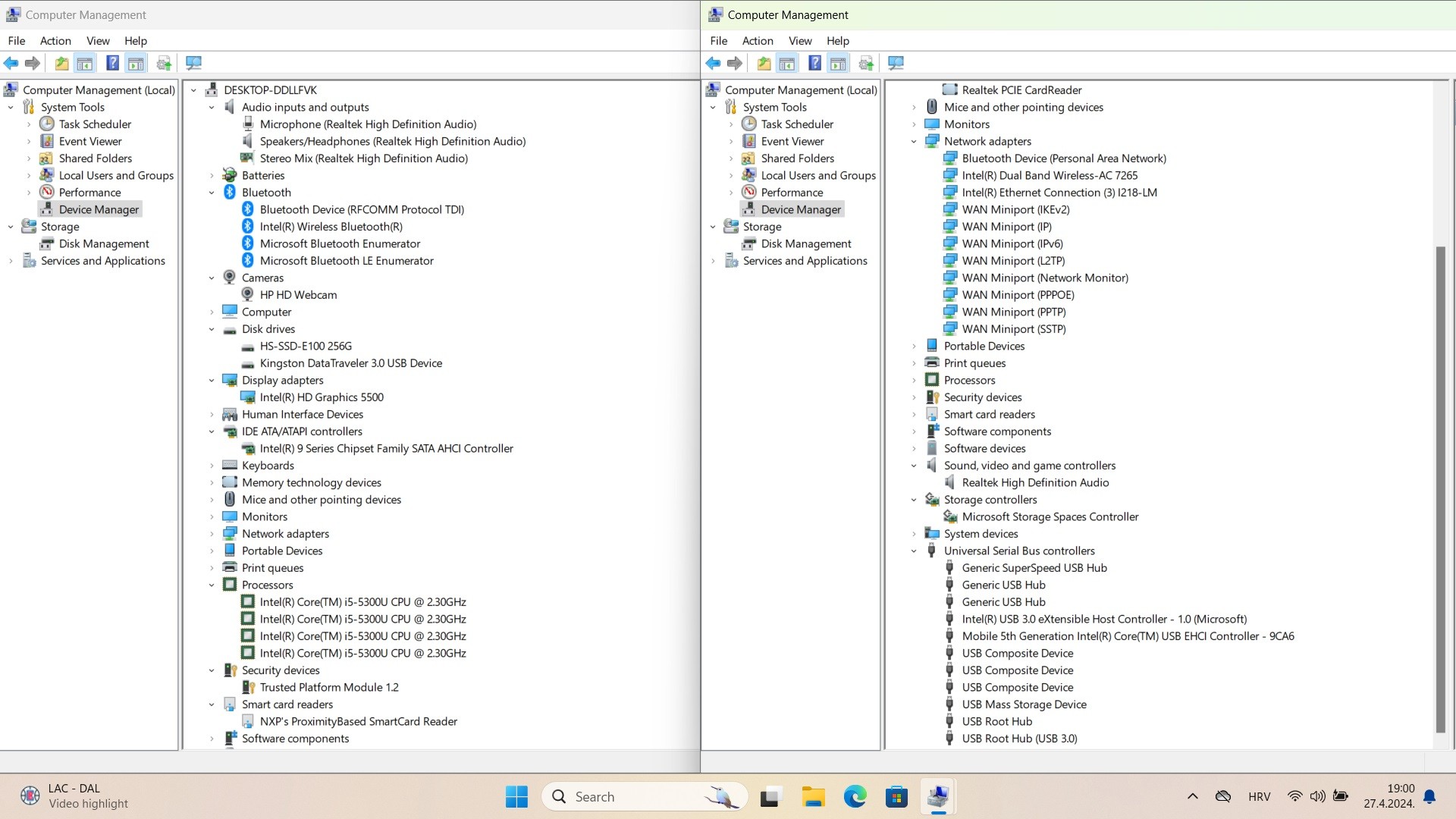Click Up one level icon in left window toolbar
The height and width of the screenshot is (819, 1456).
pyautogui.click(x=61, y=64)
